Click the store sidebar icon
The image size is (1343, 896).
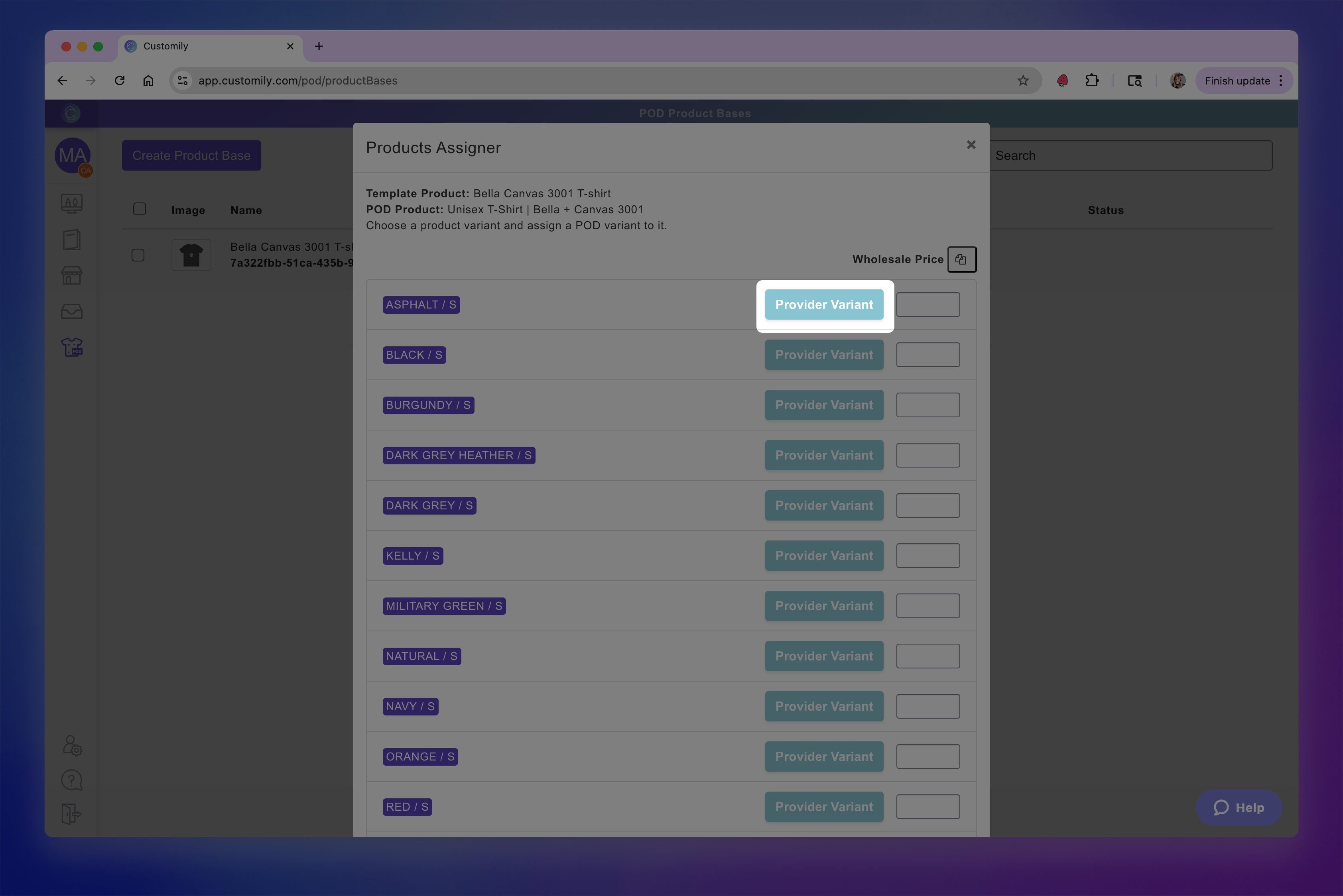[72, 275]
